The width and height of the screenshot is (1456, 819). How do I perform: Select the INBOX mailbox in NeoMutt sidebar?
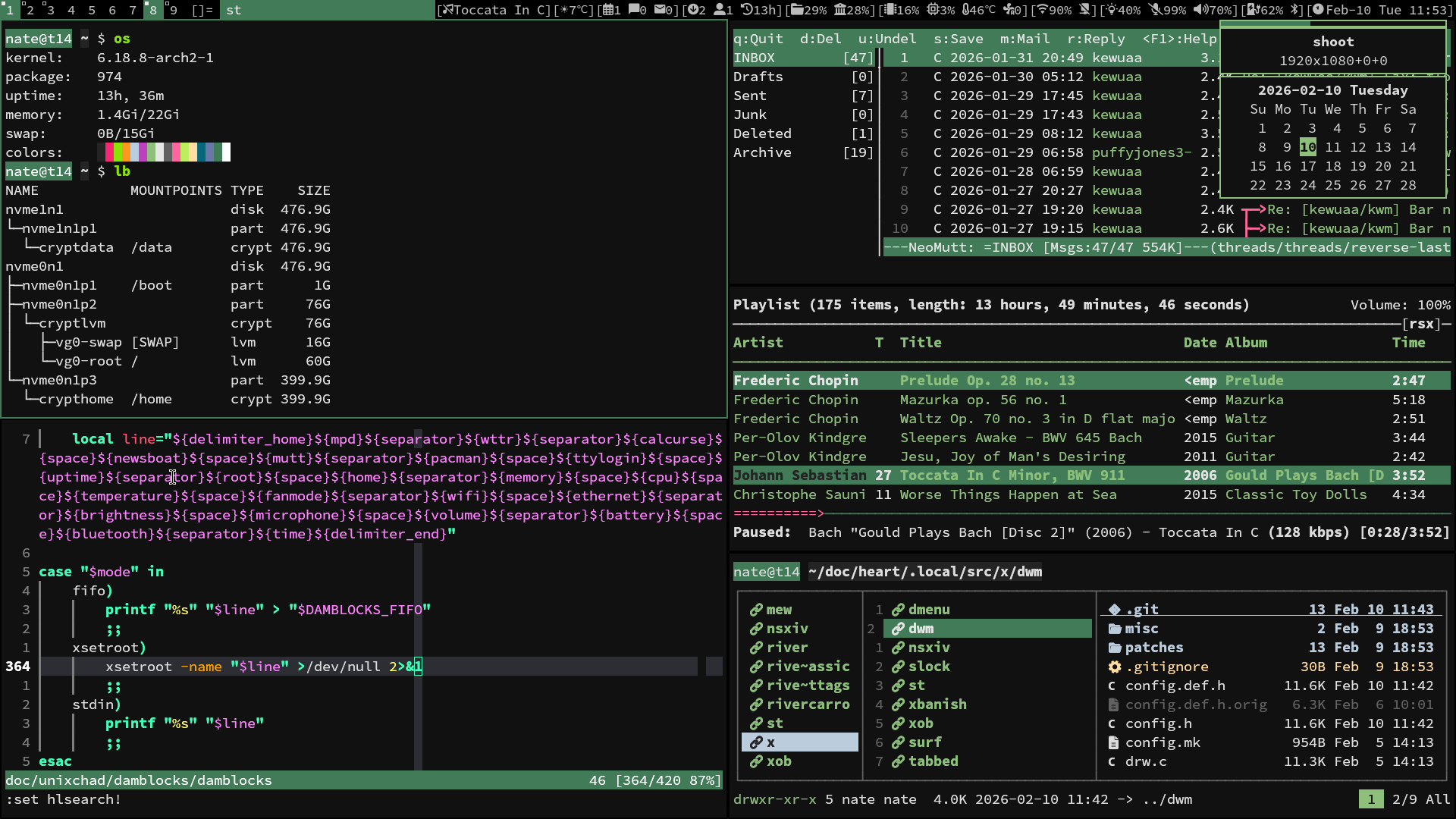pyautogui.click(x=803, y=58)
